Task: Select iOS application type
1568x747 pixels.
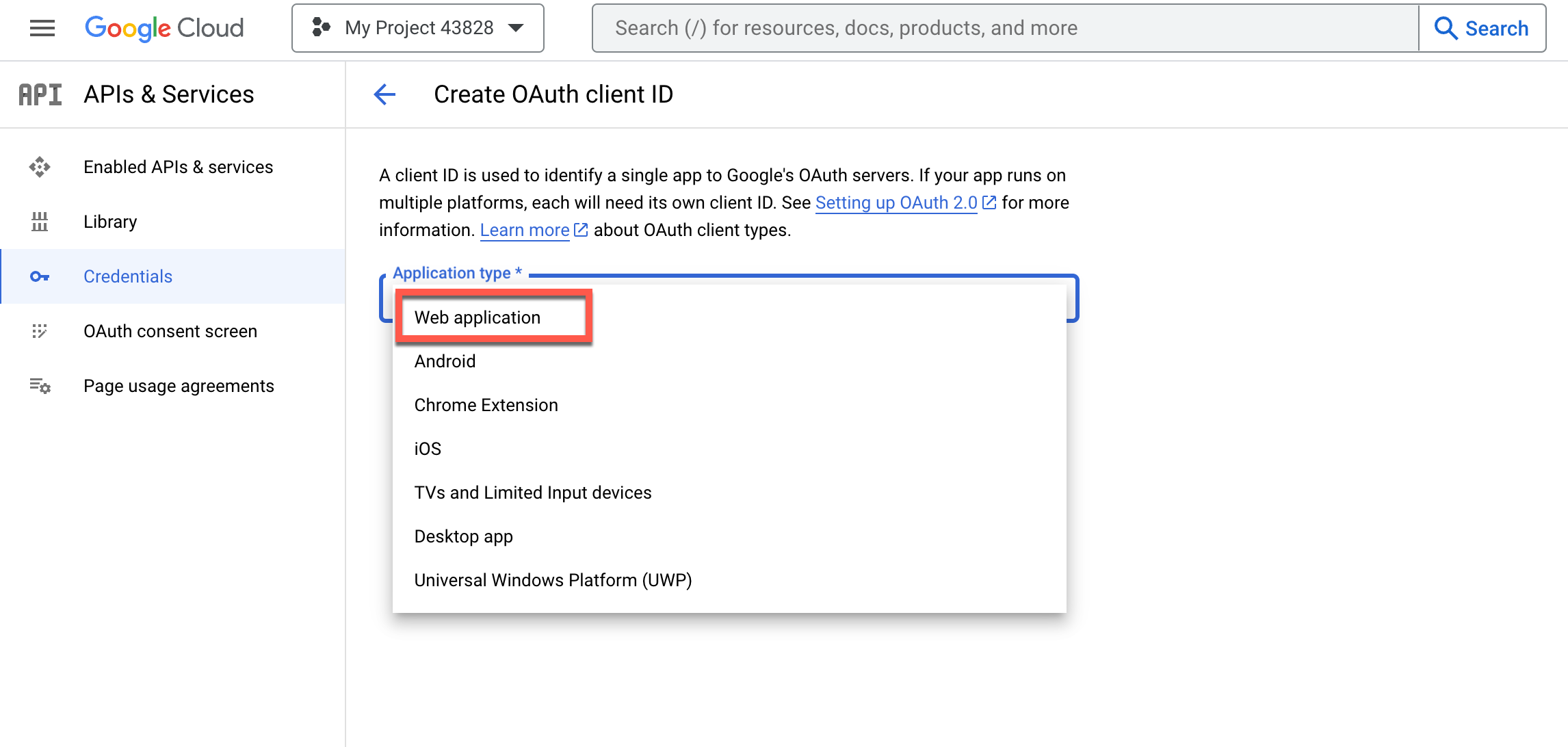Action: 729,449
